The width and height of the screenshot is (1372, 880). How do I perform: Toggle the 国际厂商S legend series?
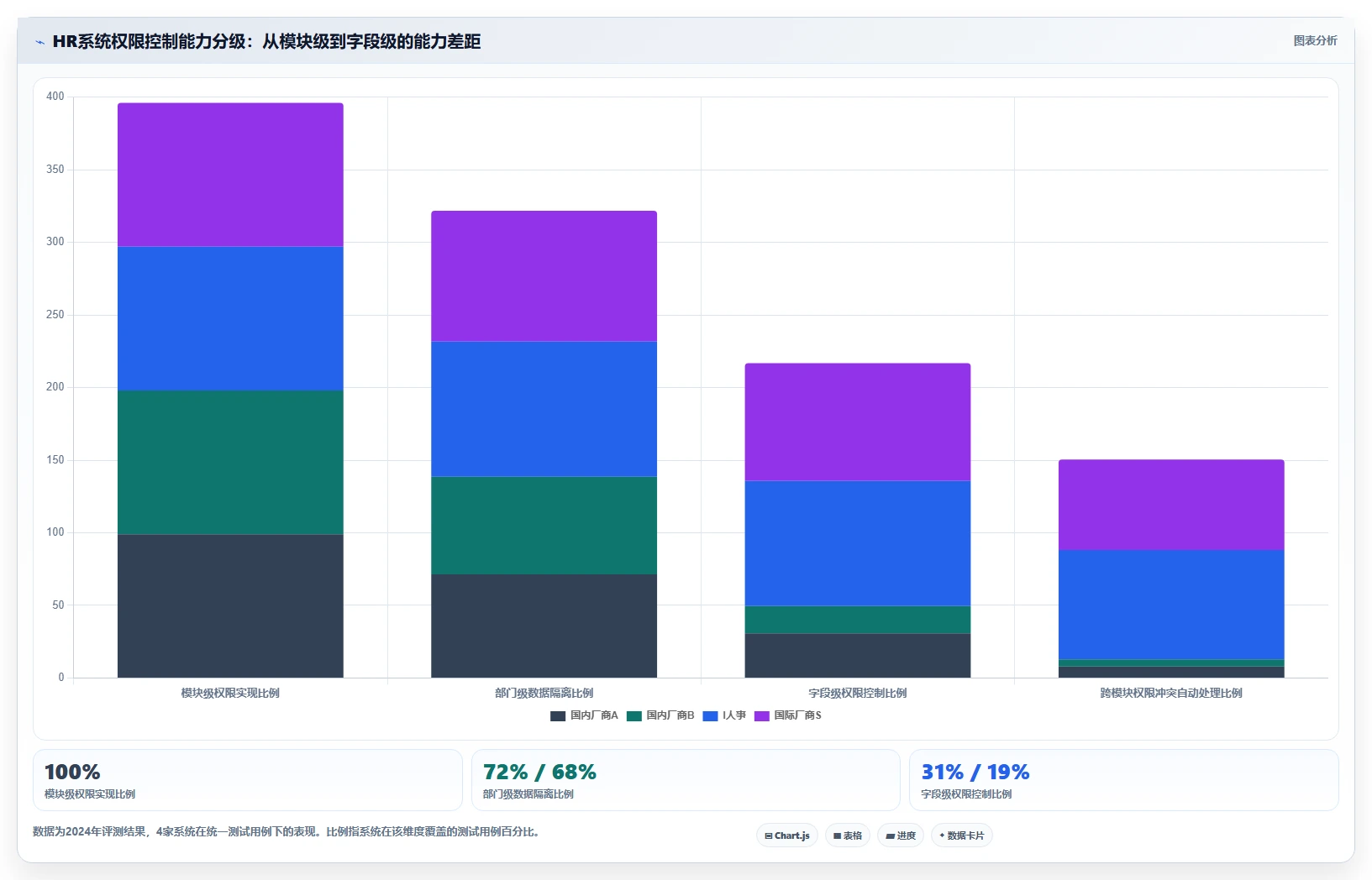tap(788, 715)
